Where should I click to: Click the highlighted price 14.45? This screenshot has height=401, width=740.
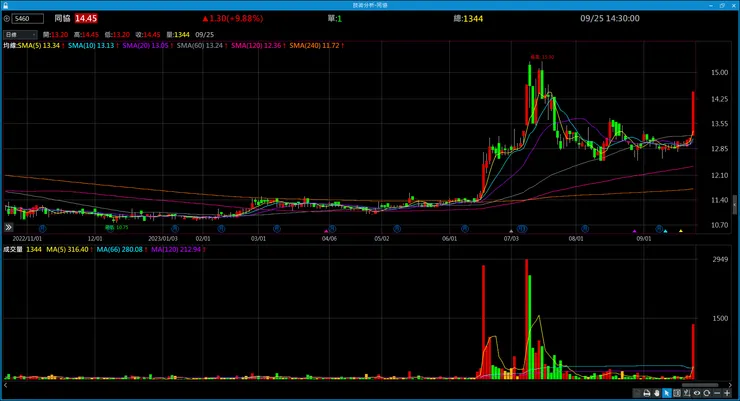click(x=86, y=18)
